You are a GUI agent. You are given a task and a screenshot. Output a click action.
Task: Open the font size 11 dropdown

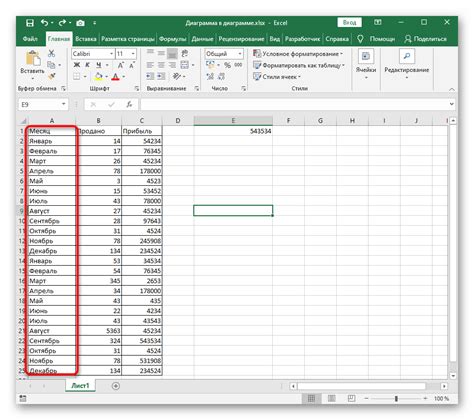coord(133,54)
